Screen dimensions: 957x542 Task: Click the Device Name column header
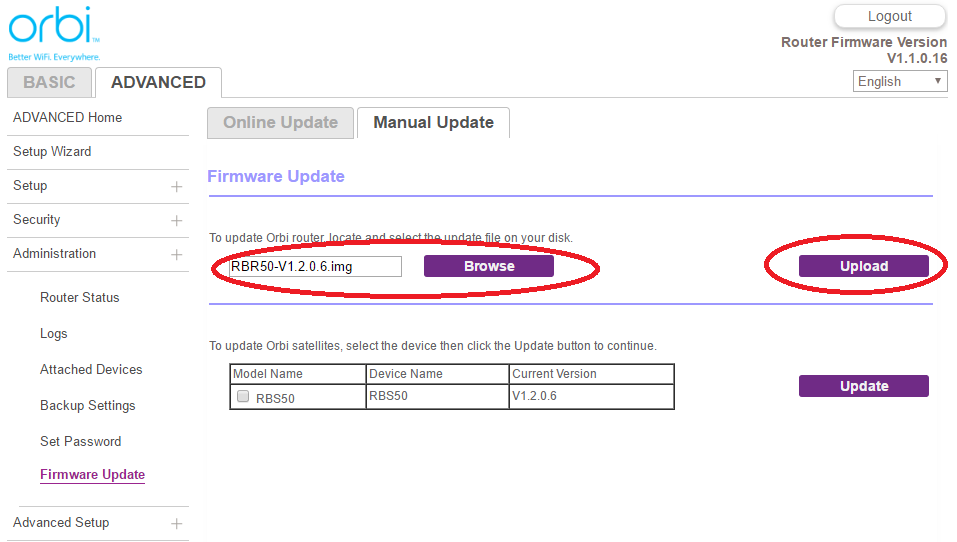click(x=438, y=374)
